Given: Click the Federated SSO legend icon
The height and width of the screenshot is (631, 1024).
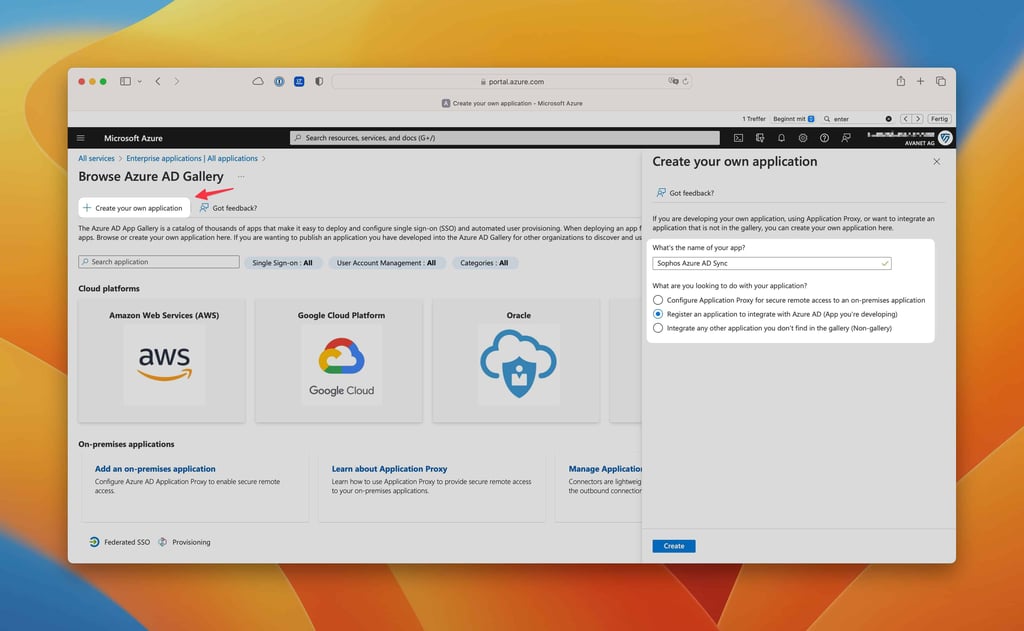Looking at the screenshot, I should 94,542.
